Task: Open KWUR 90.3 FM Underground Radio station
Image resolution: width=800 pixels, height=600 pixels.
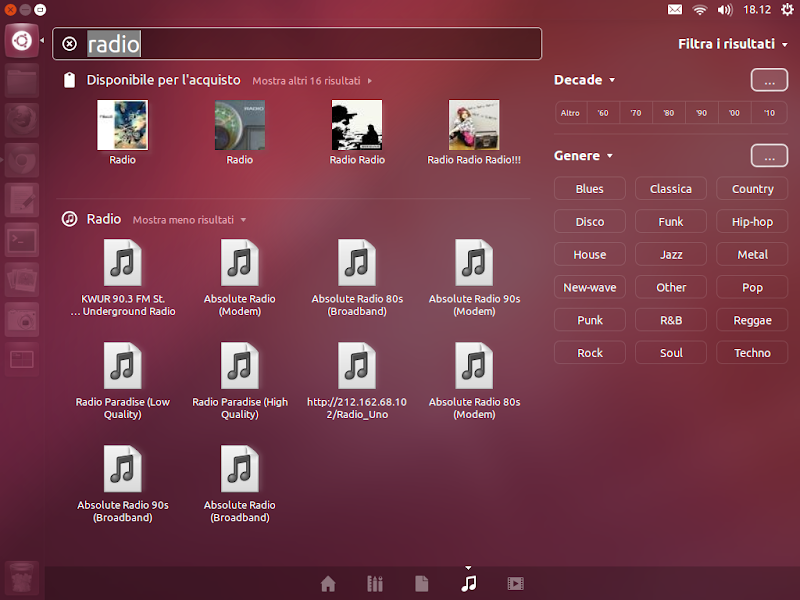Action: tap(122, 278)
